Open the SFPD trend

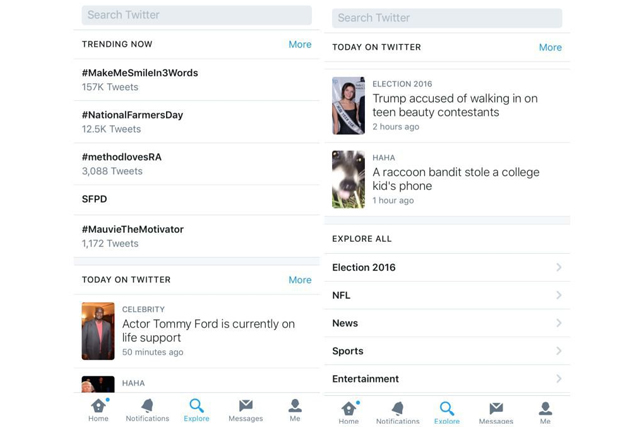[x=197, y=199]
